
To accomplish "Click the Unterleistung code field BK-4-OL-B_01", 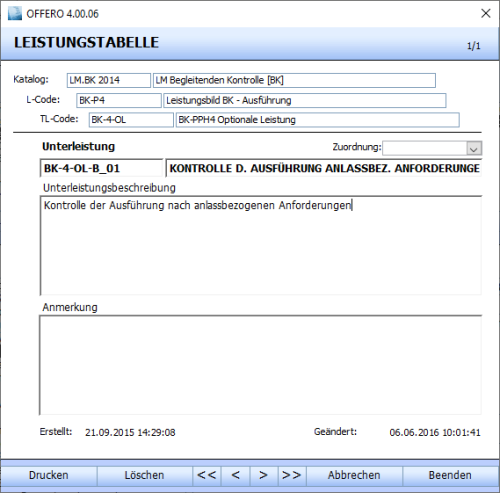I will [101, 168].
